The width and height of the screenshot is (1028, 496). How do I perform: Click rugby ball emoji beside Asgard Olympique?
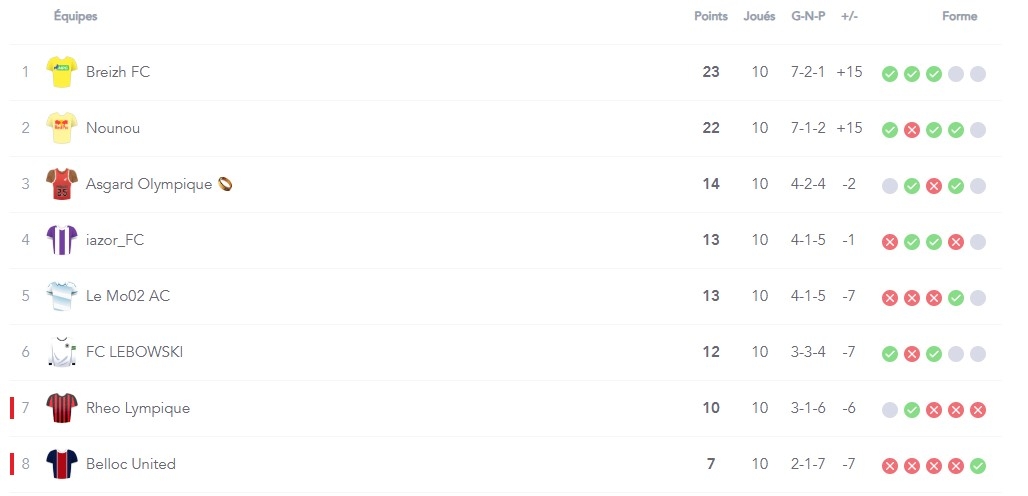(x=225, y=184)
